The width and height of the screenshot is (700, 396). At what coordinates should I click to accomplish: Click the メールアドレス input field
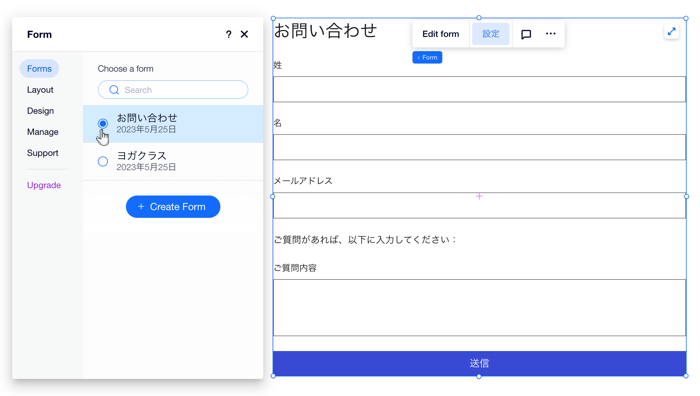[x=479, y=205]
